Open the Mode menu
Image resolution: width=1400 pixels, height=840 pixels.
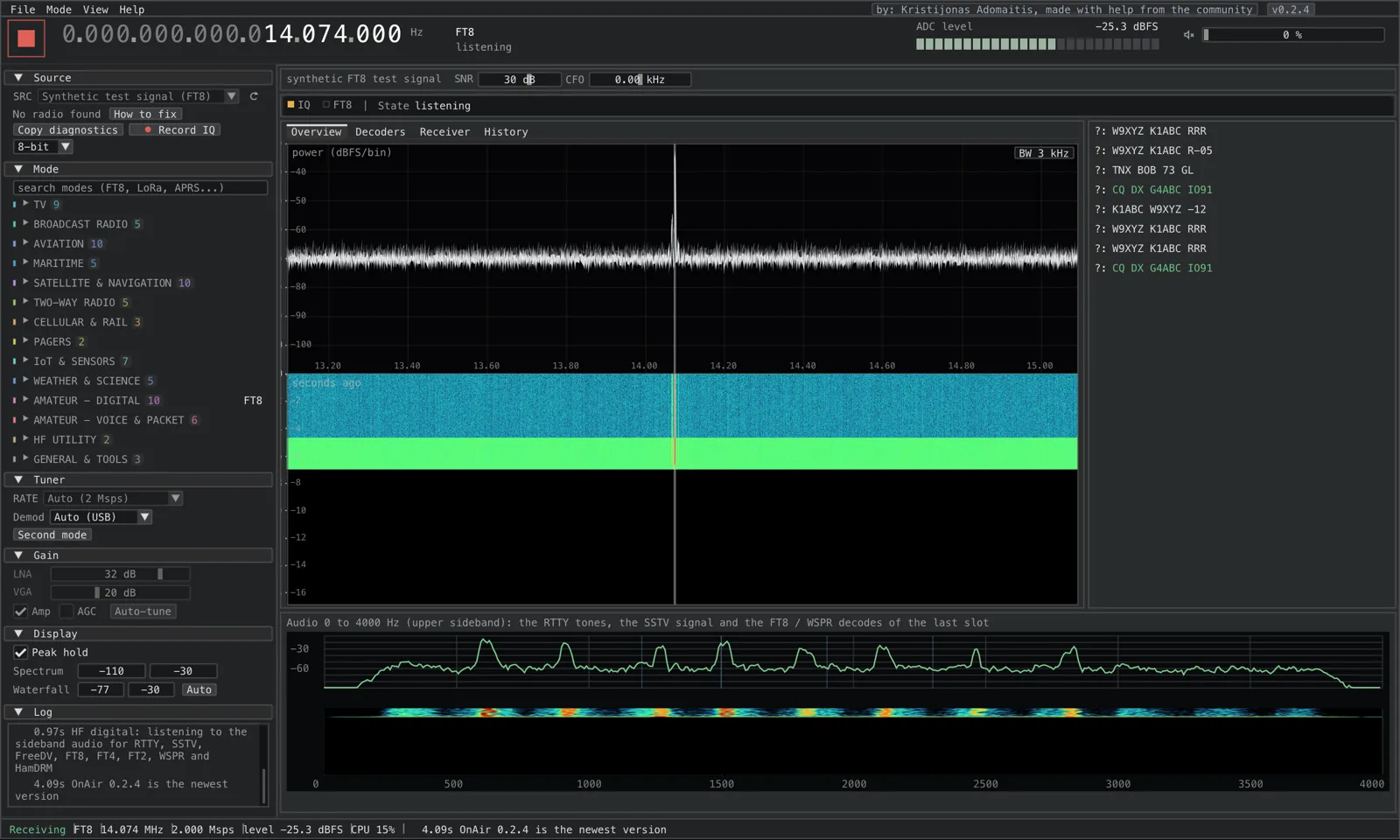59,10
